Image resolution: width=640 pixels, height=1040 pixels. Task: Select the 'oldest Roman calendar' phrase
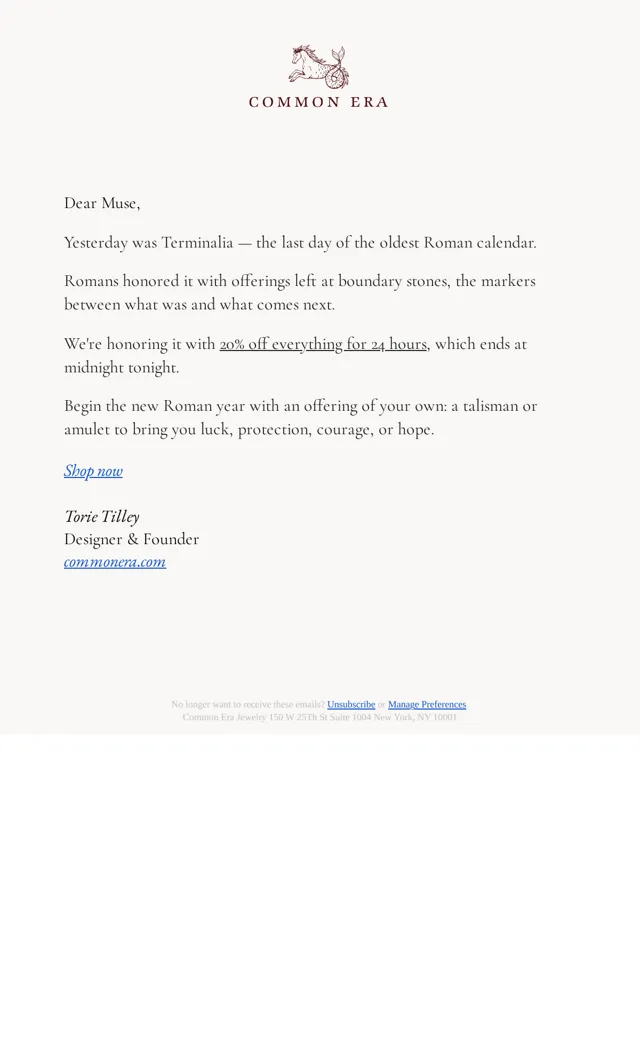(458, 243)
